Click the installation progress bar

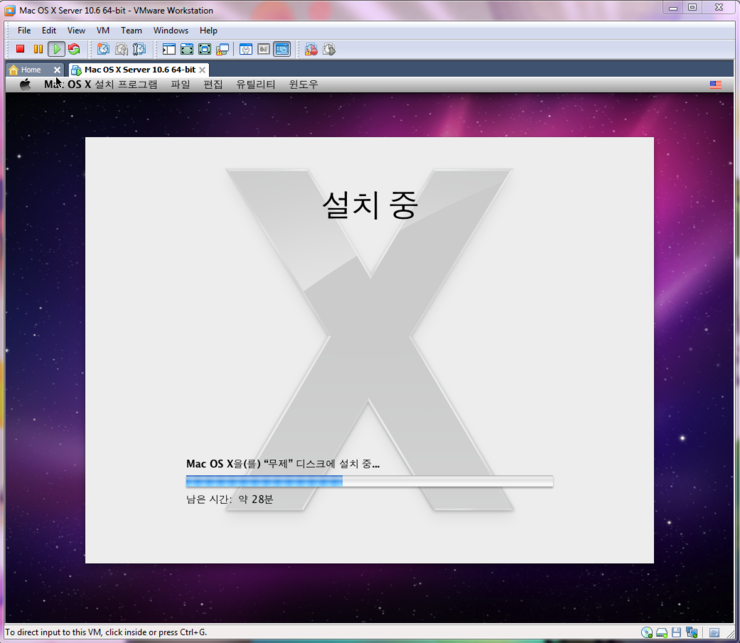click(x=370, y=481)
